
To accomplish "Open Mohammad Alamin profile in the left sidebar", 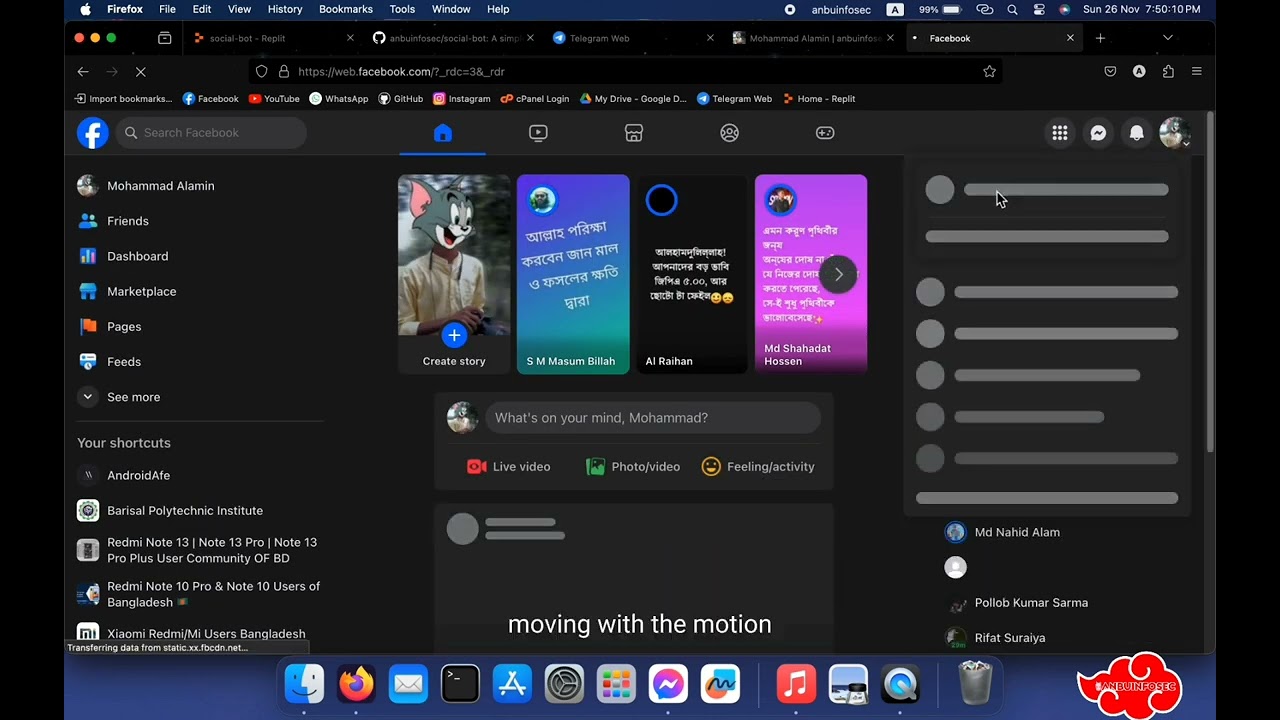I will [x=200, y=186].
